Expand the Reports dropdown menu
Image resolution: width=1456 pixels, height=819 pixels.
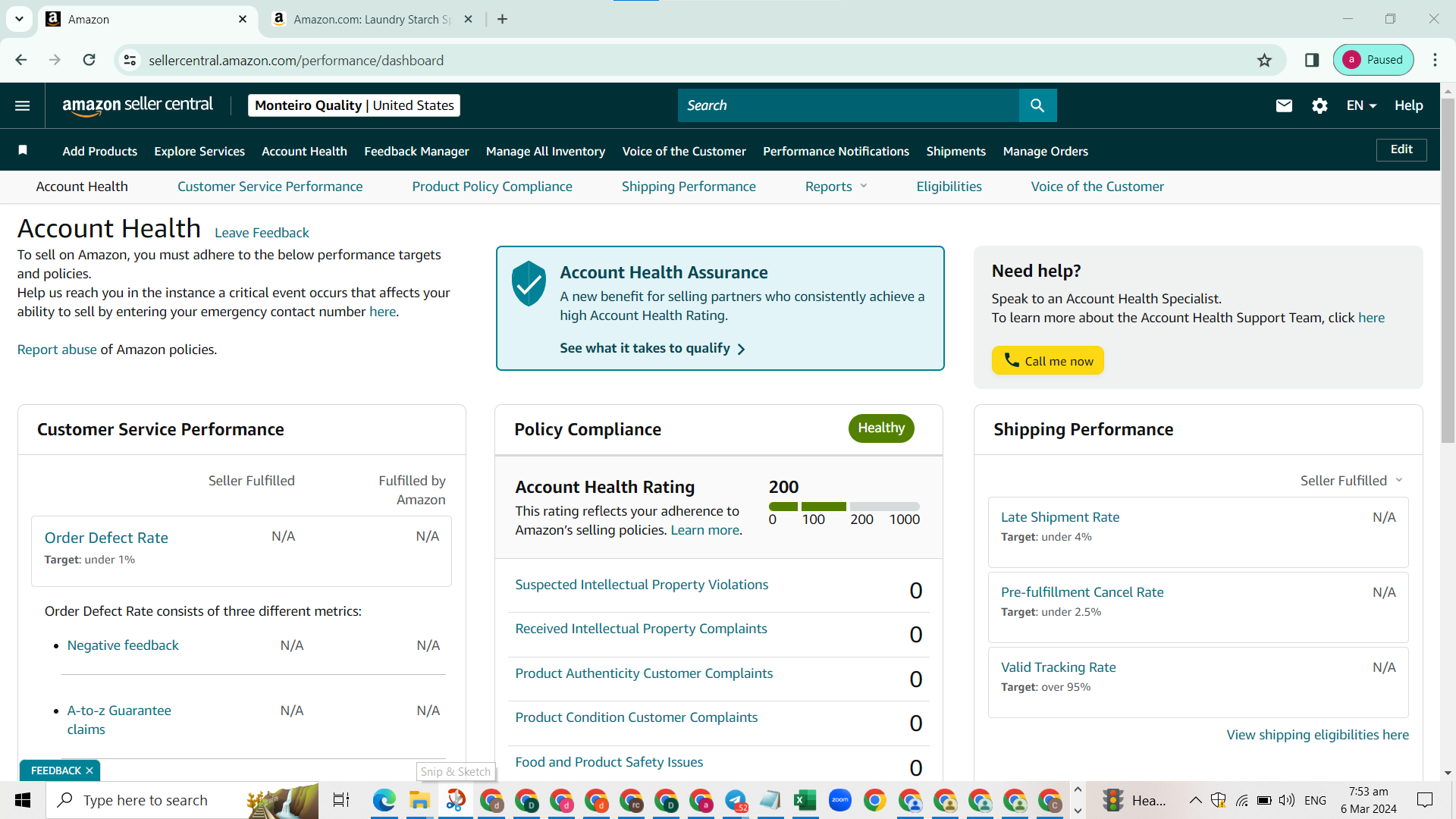coord(836,187)
